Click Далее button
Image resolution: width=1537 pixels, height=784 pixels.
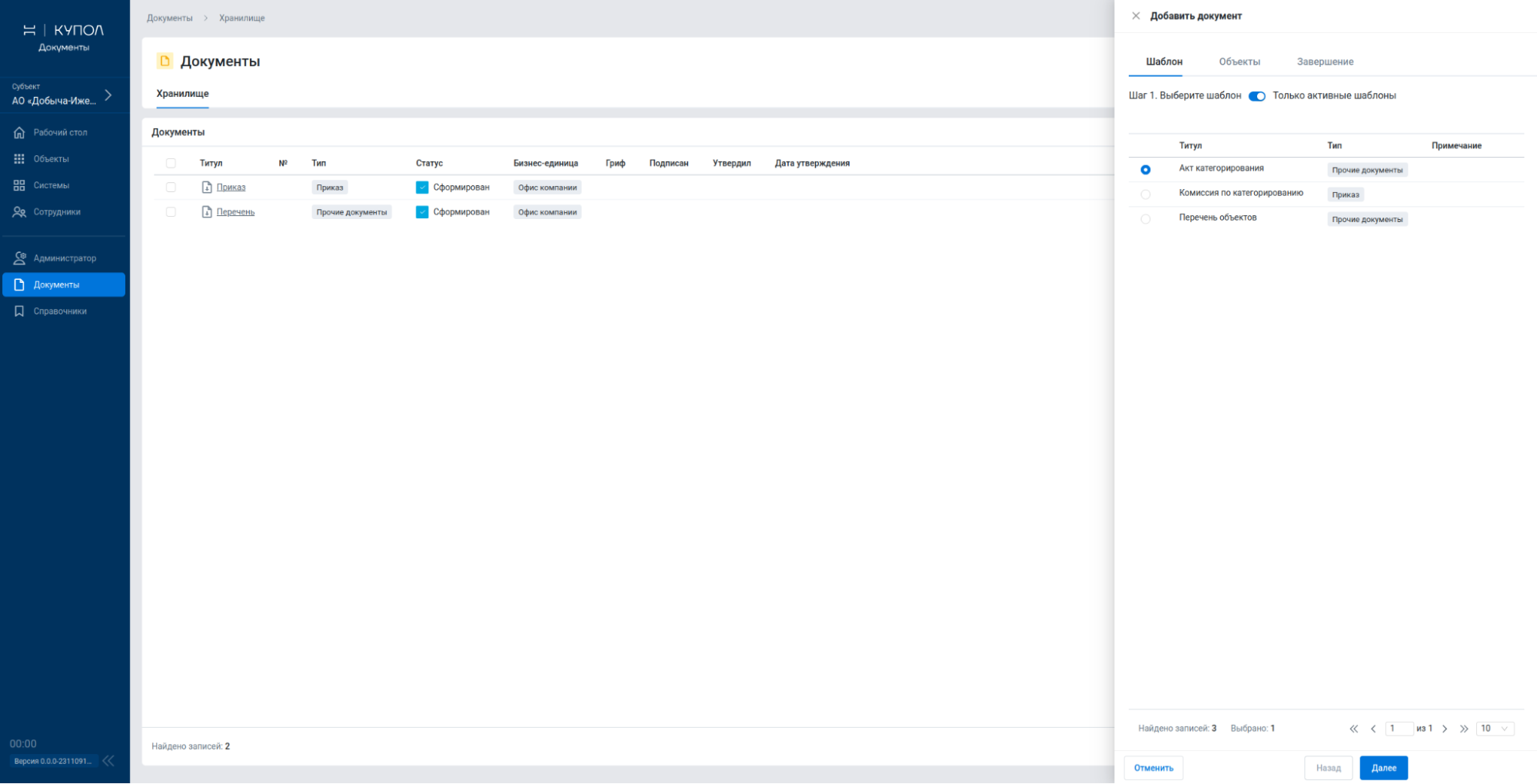tap(1383, 768)
